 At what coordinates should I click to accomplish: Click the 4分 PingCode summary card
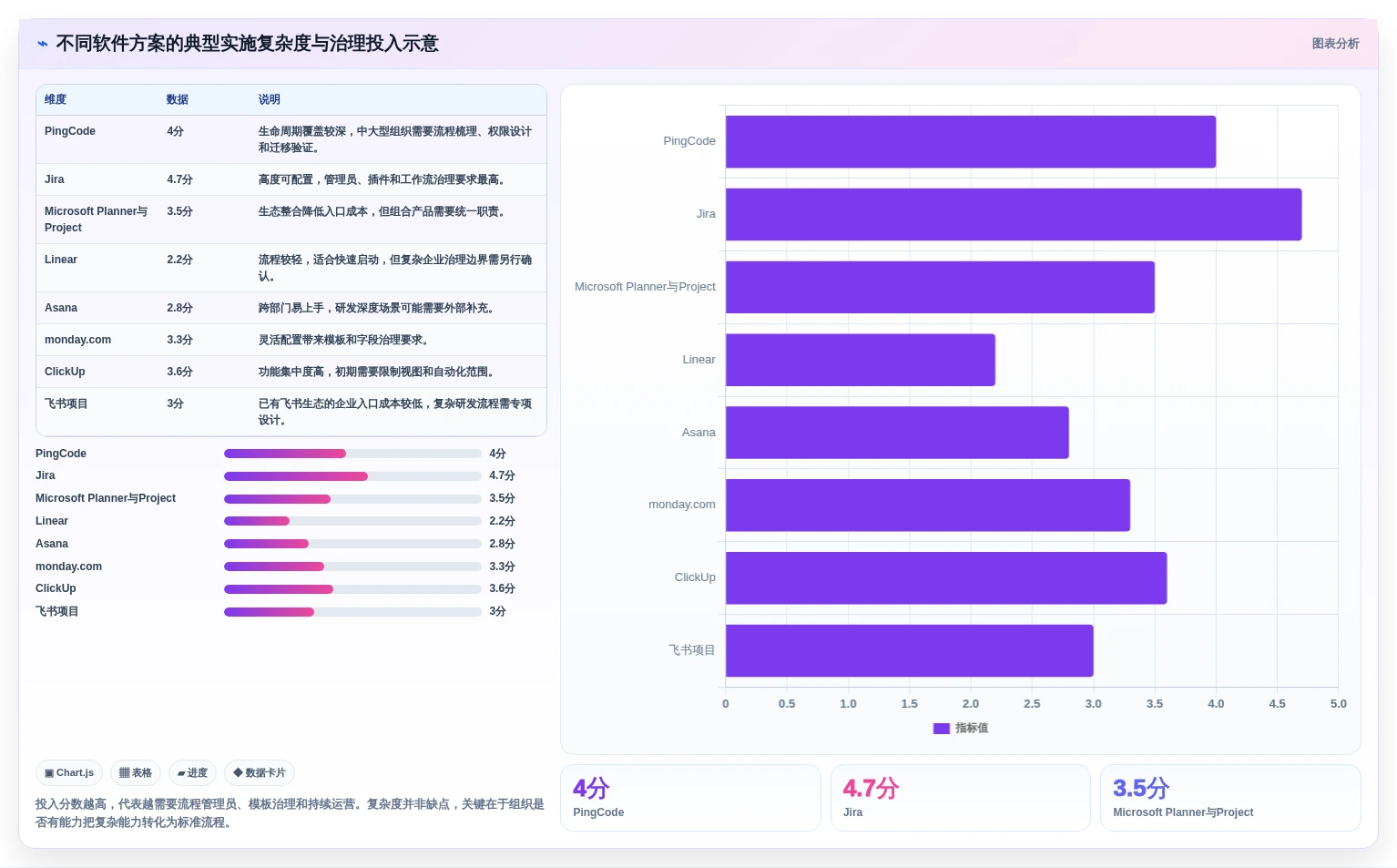pos(690,798)
